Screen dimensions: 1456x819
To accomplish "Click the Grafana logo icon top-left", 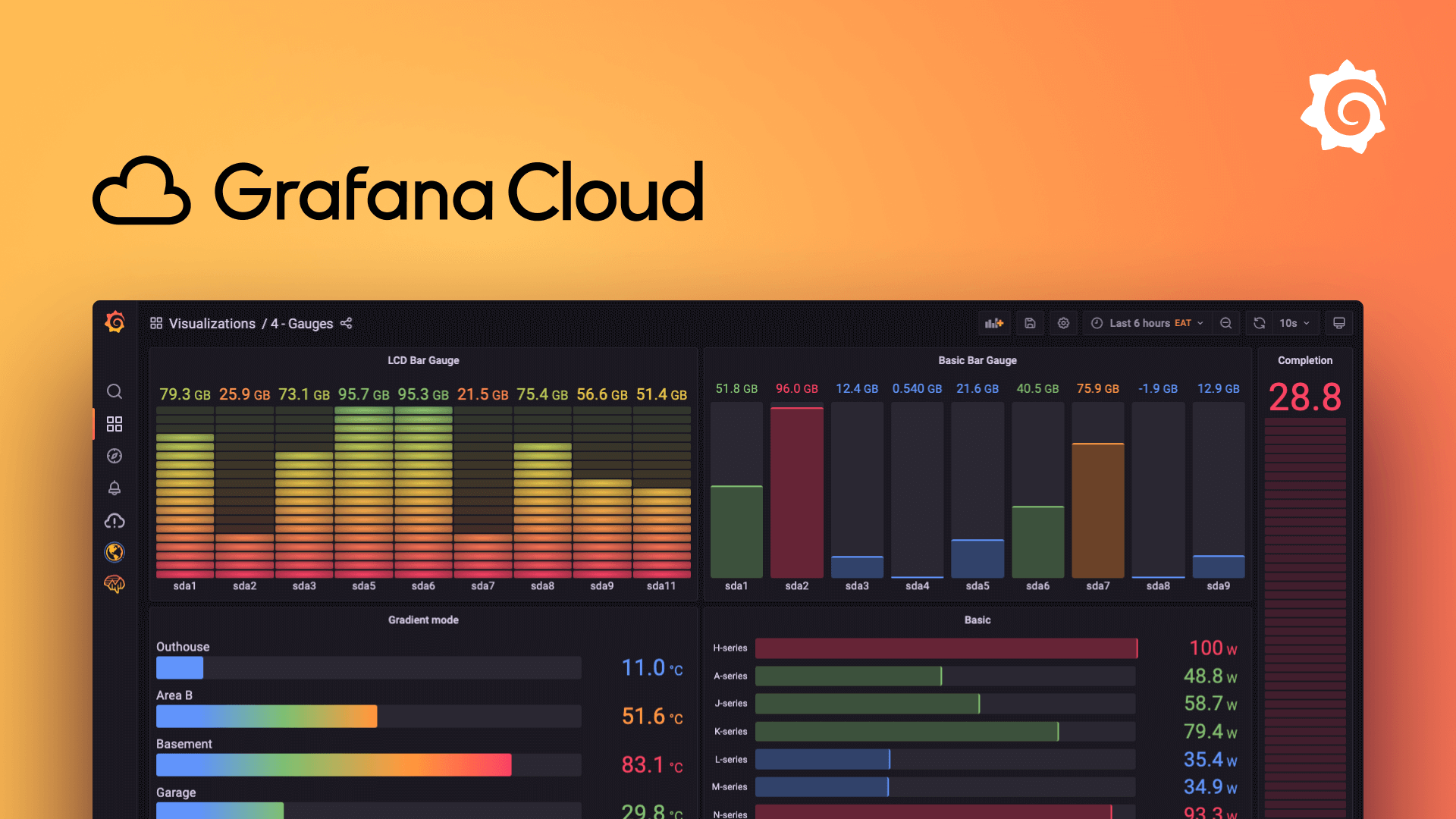I will (x=113, y=322).
